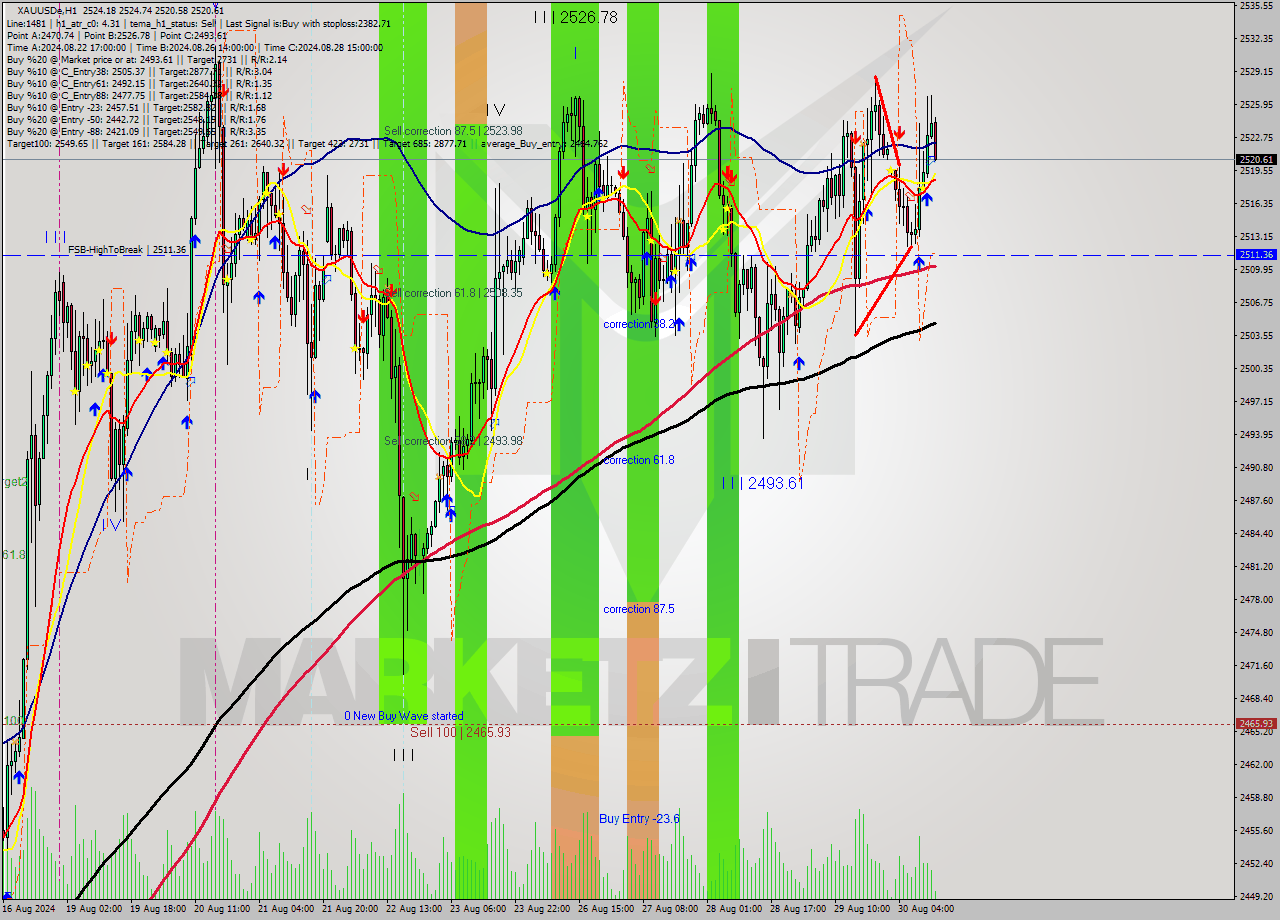This screenshot has height=920, width=1280.
Task: Click the '23 Aug 22:00' time label
Action: (541, 909)
